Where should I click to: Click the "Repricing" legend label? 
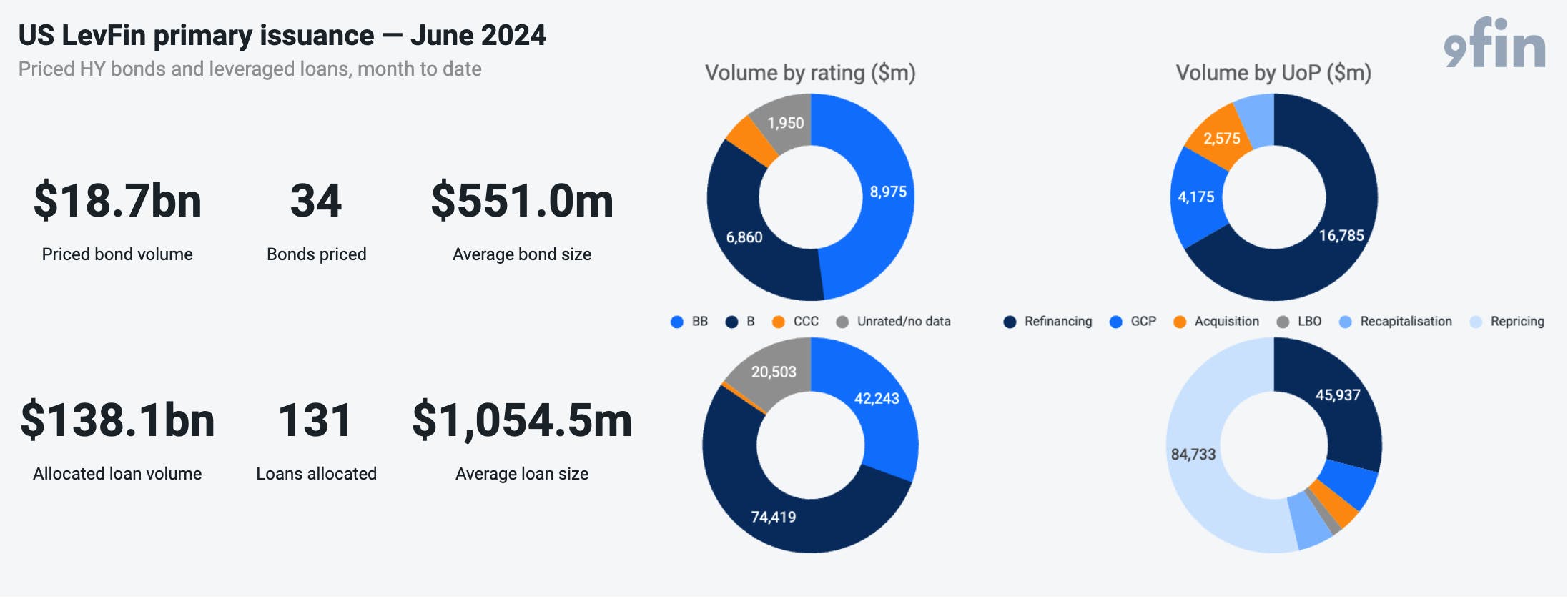[1517, 322]
